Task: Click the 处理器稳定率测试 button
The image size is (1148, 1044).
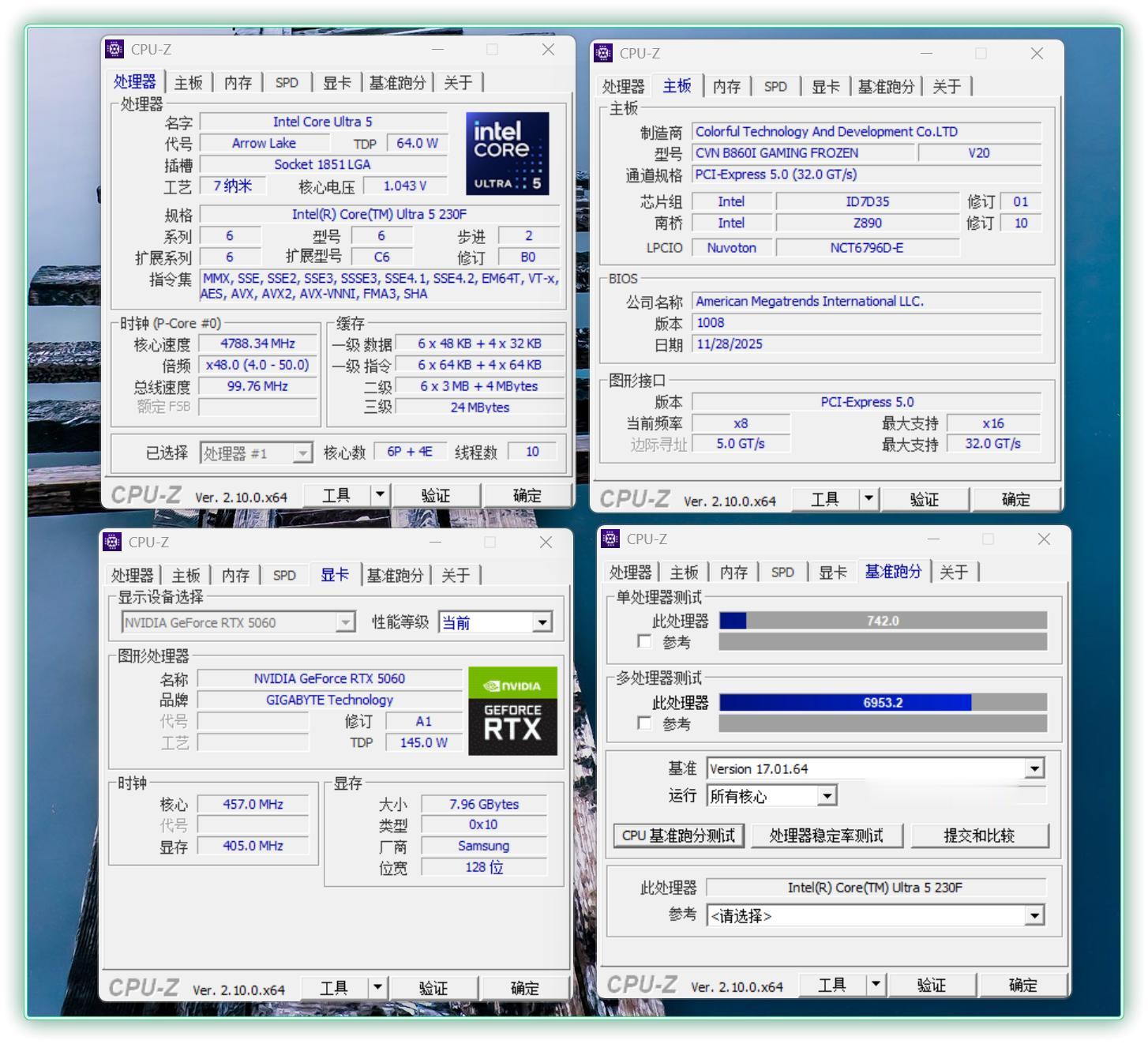Action: [827, 836]
